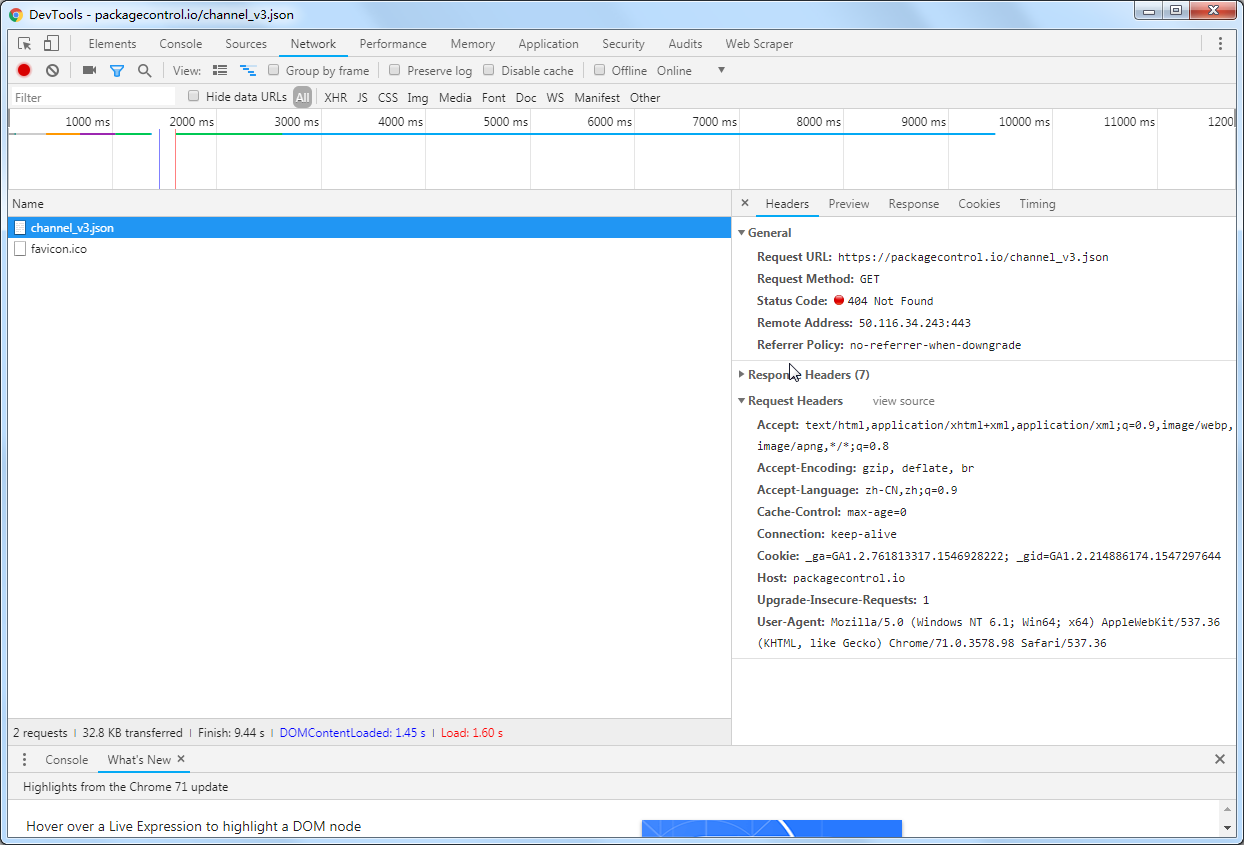Filter requests by CSS type
Viewport: 1244px width, 845px height.
click(388, 97)
